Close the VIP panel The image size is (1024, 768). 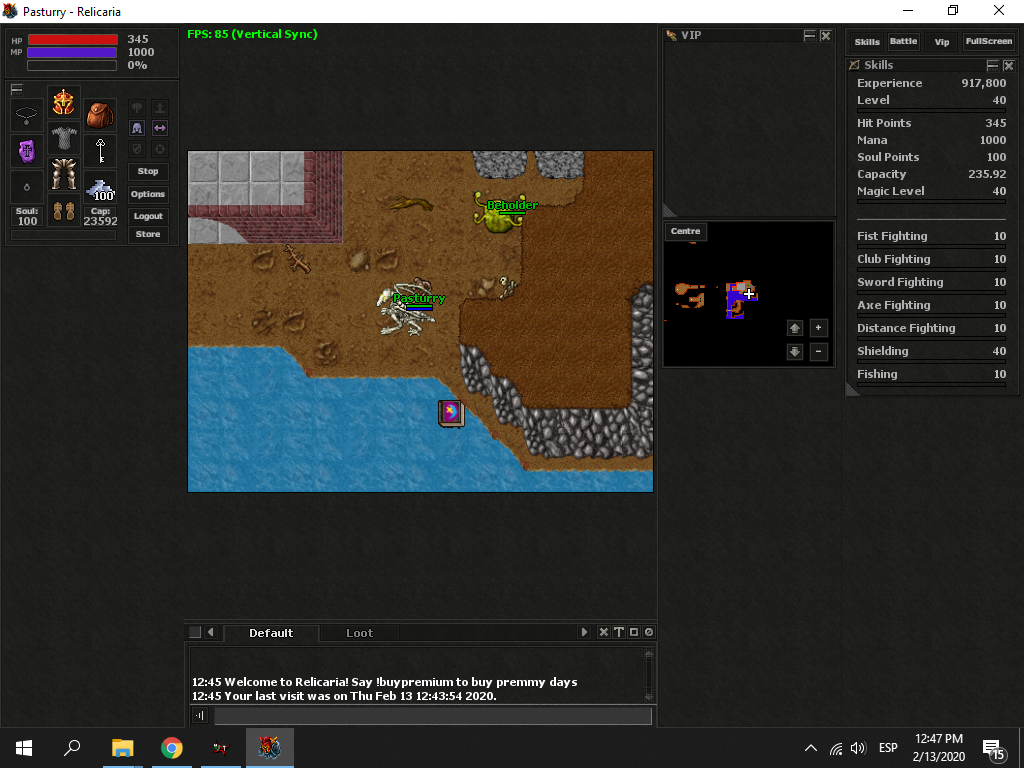825,36
